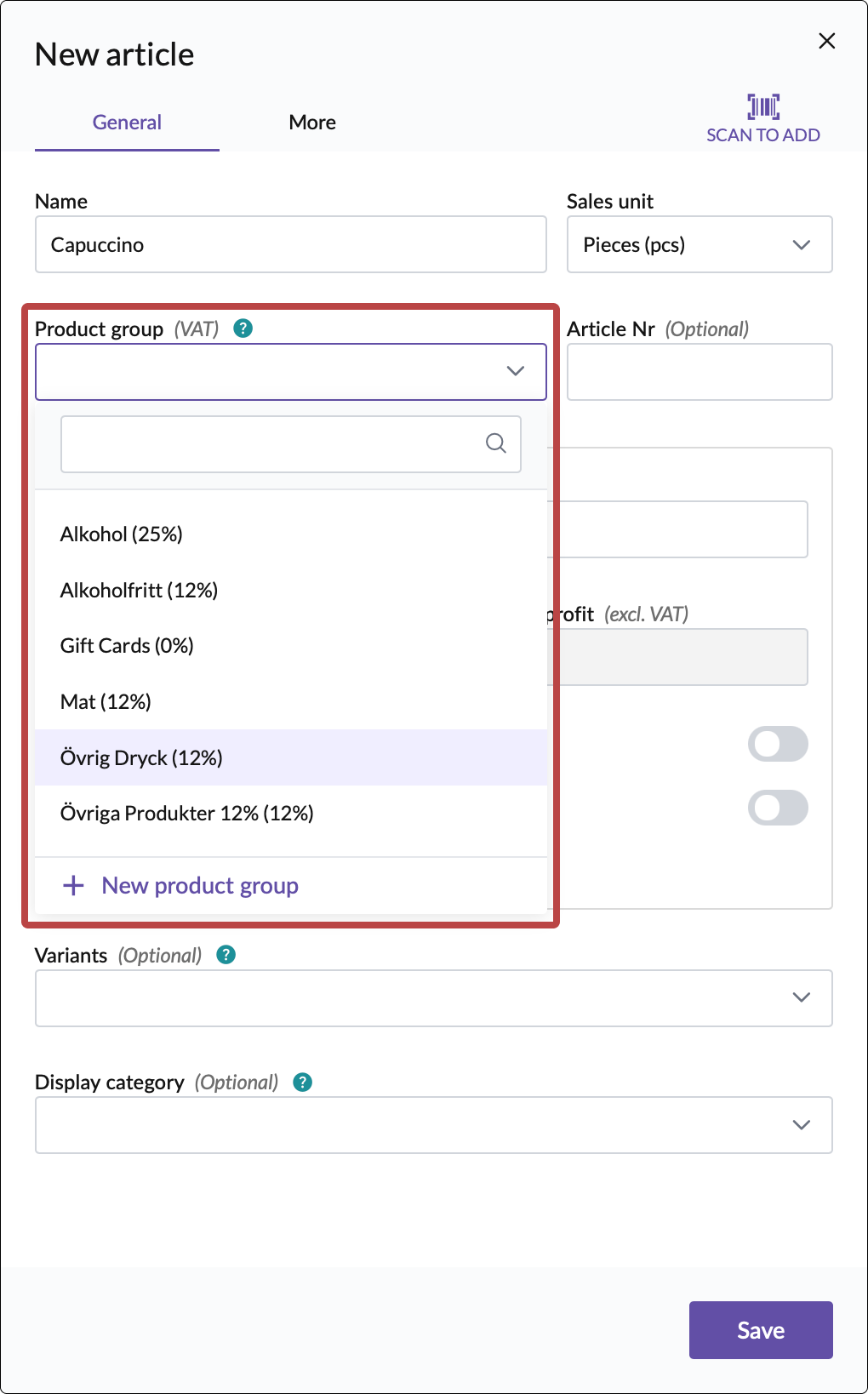Screen dimensions: 868x1394
Task: Enable the upper toggle switch
Action: [x=778, y=744]
